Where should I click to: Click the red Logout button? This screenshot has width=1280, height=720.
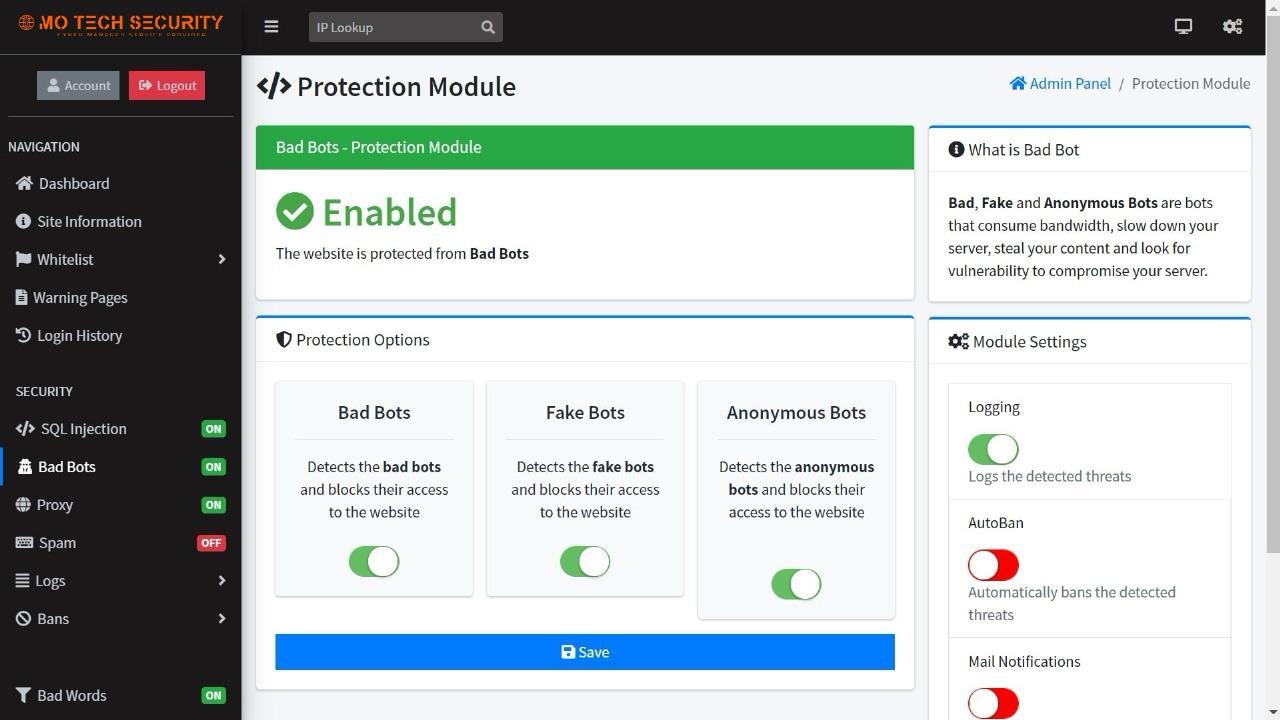(x=167, y=85)
